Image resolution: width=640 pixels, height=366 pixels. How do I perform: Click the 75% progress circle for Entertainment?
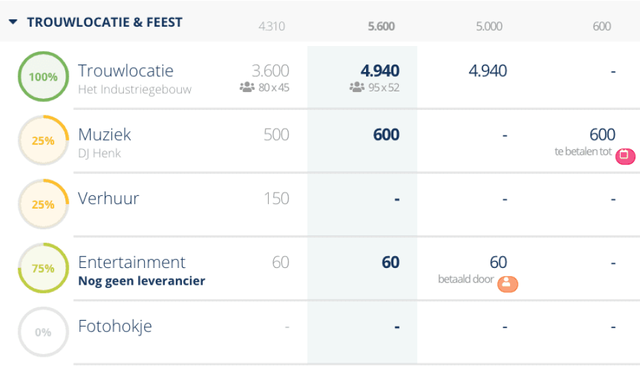(43, 268)
